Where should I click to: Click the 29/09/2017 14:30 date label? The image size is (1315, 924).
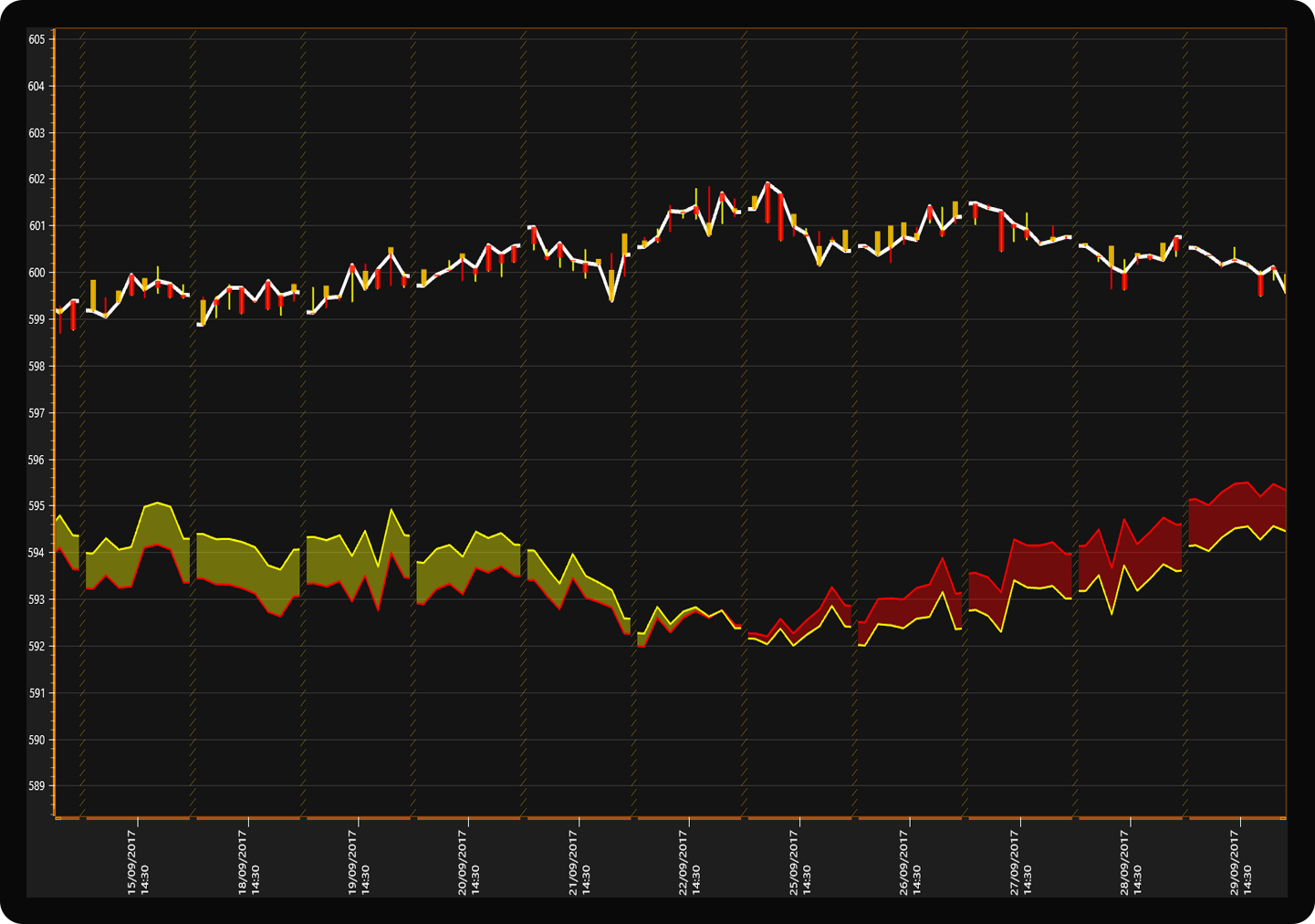pos(1241,862)
